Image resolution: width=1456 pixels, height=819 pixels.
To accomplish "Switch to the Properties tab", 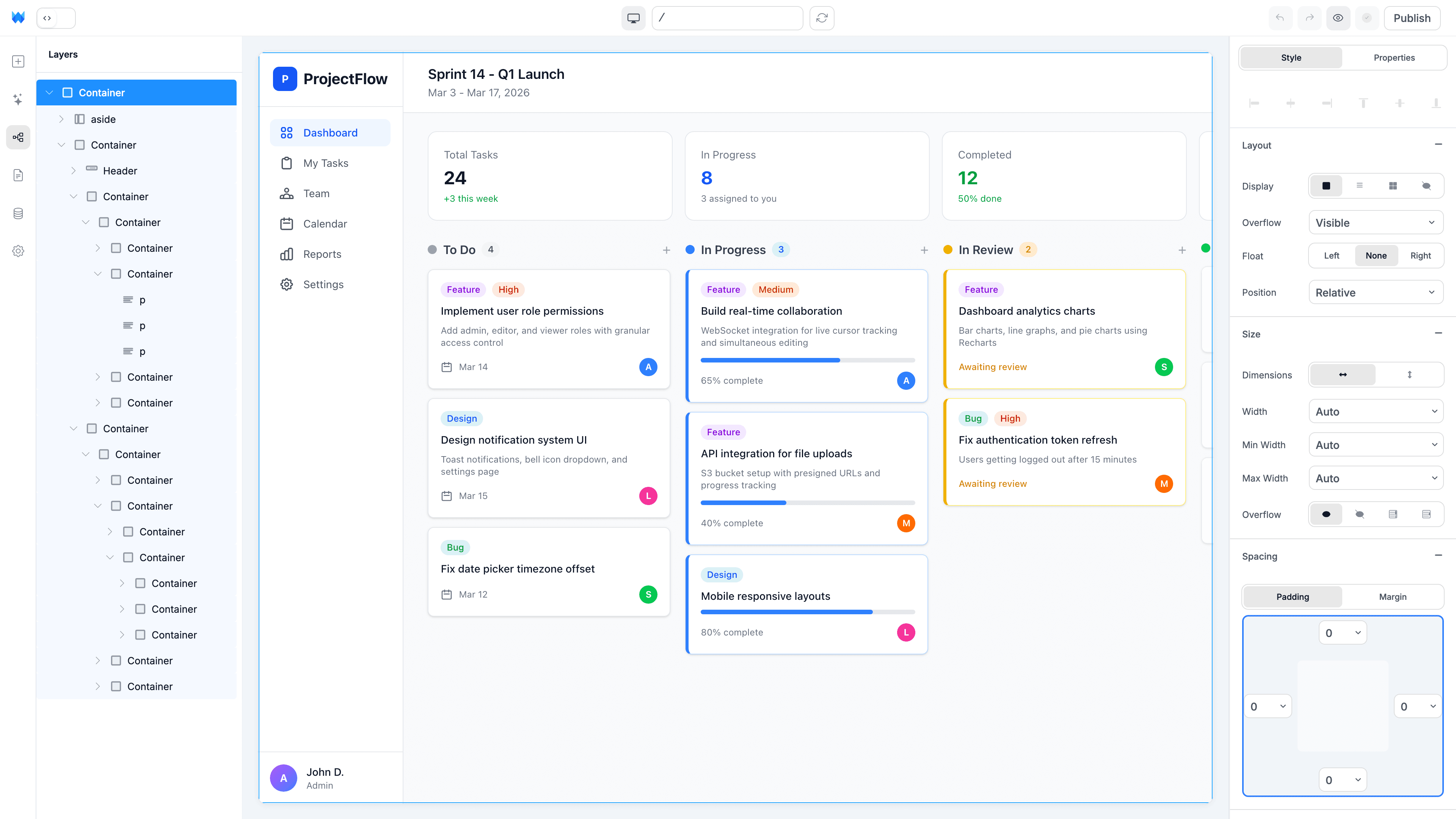I will coord(1394,57).
